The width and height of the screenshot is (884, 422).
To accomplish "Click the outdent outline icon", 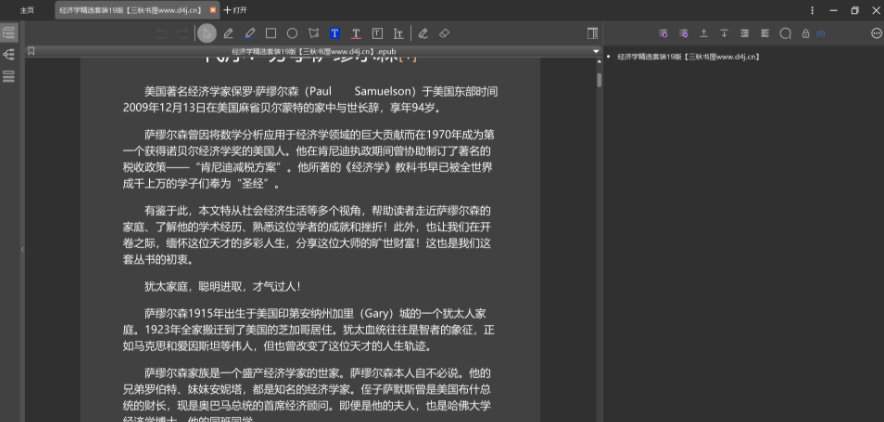I will [x=765, y=34].
